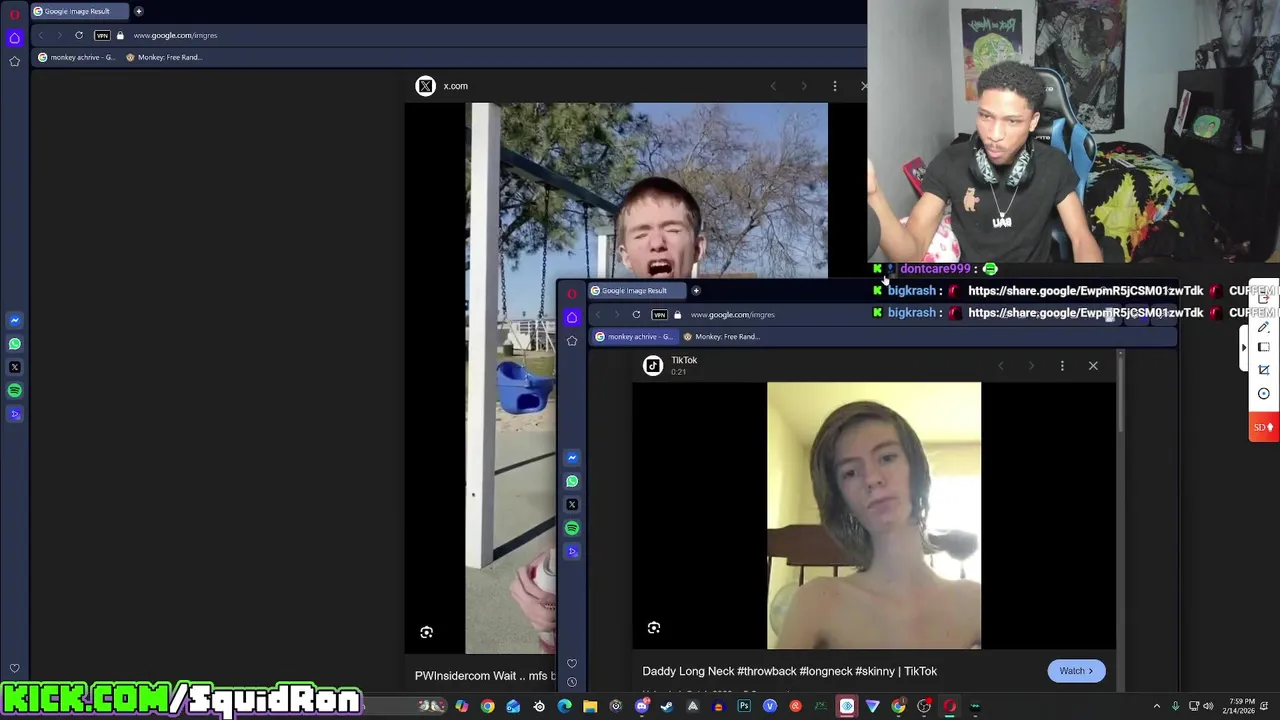Screen dimensions: 1280x720
Task: Toggle VPN badge in background window
Action: (x=102, y=35)
